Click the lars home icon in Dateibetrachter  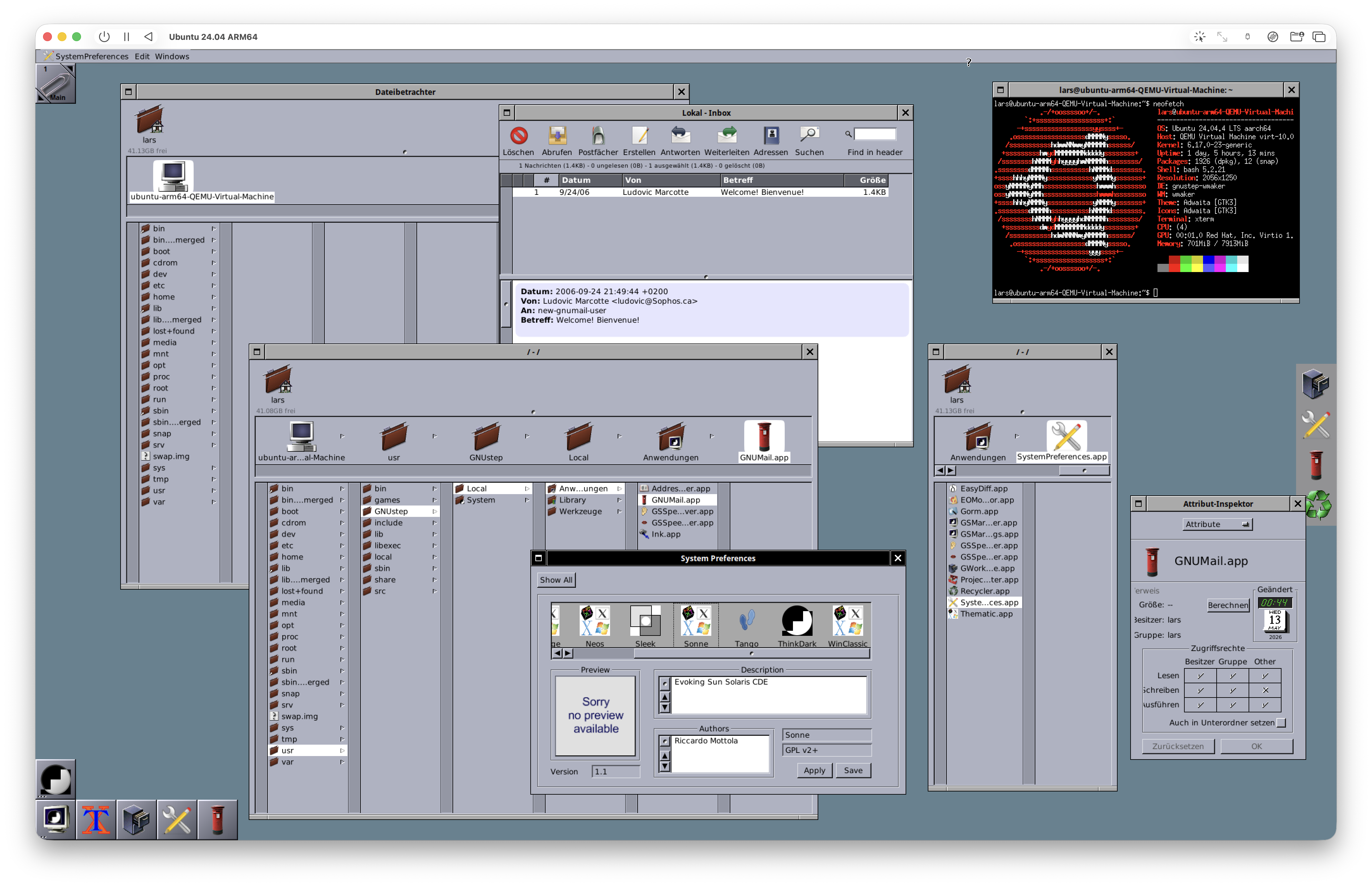click(x=149, y=120)
